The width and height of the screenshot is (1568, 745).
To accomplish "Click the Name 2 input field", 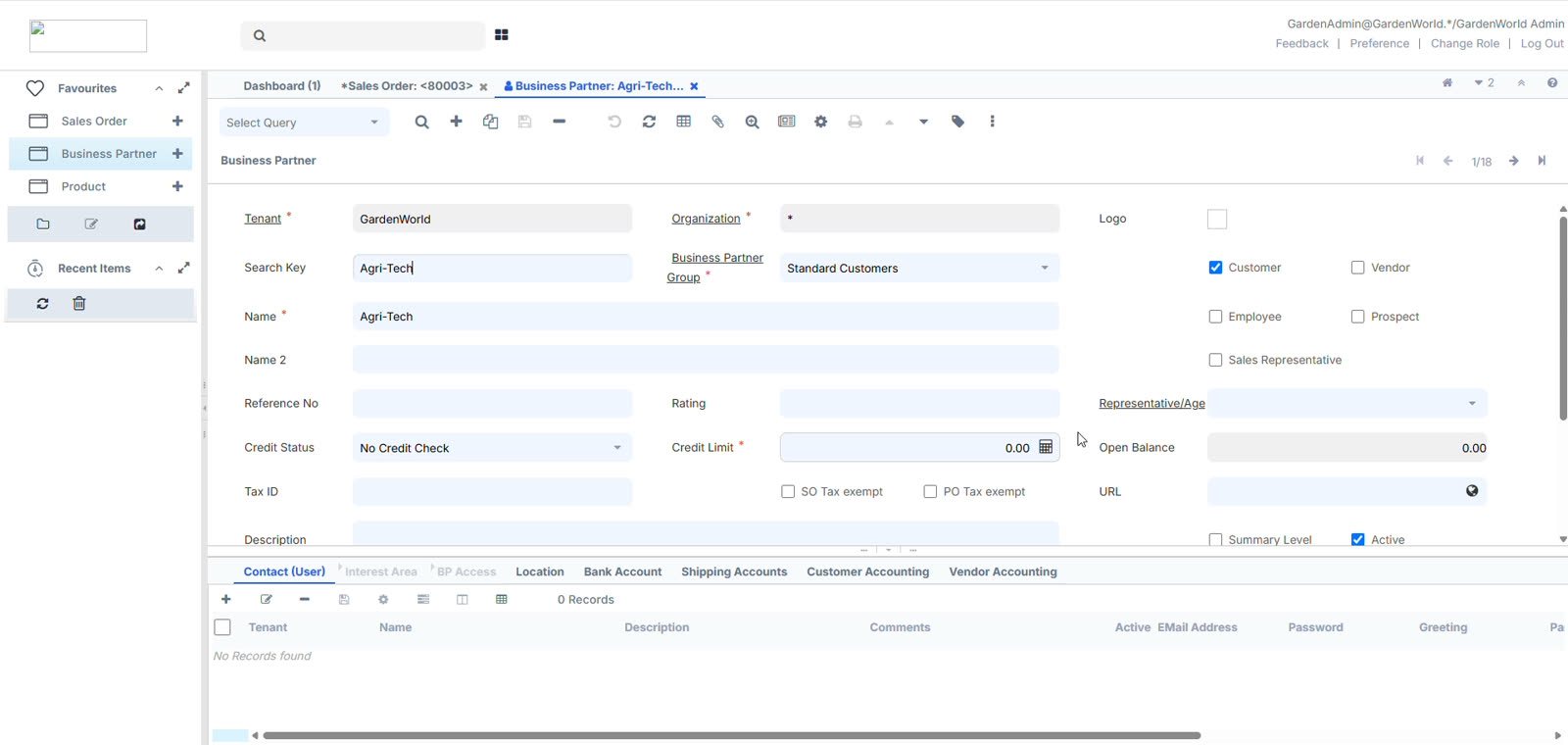I will 706,360.
